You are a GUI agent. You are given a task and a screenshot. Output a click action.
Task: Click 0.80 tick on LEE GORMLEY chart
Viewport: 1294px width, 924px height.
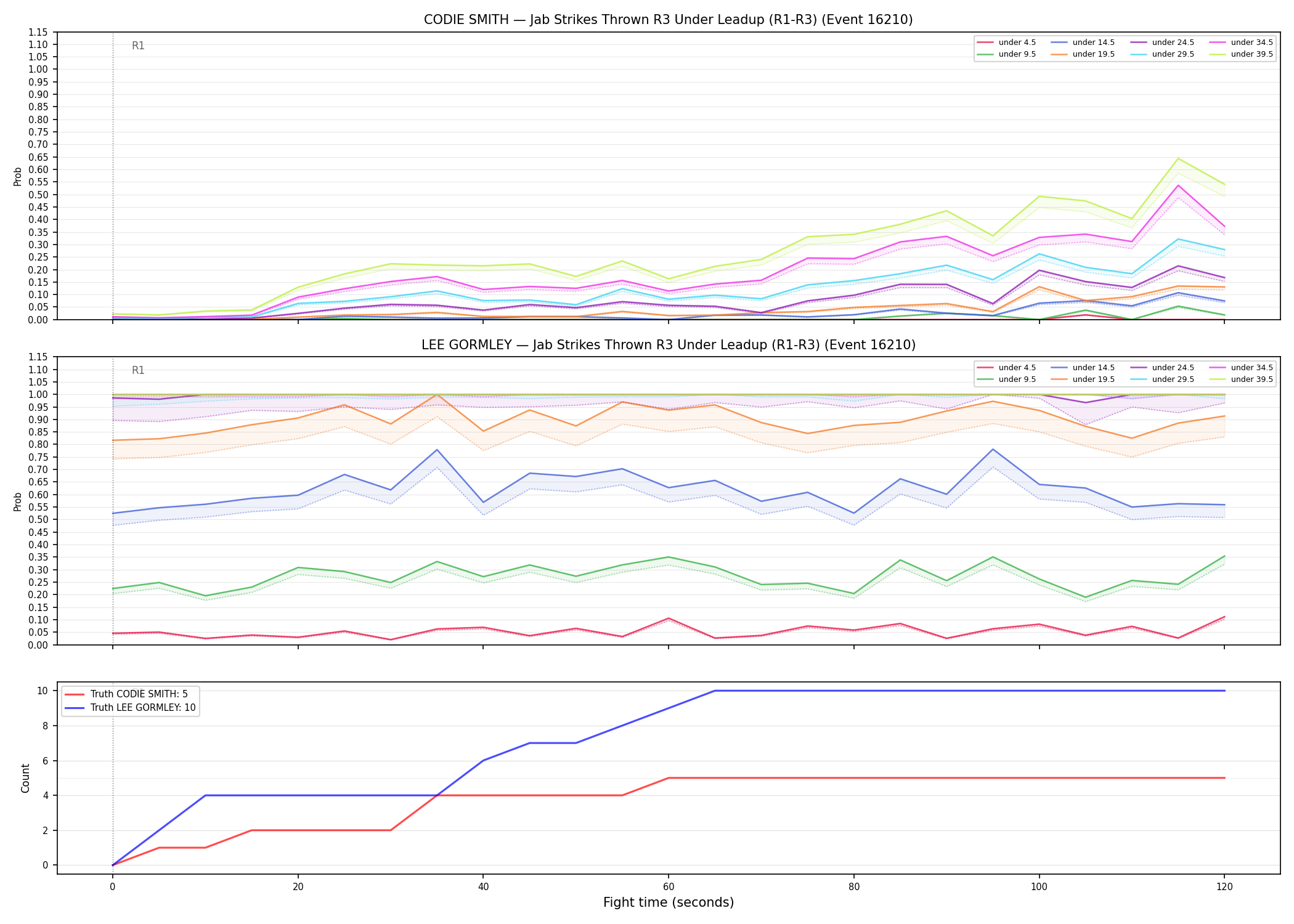pyautogui.click(x=38, y=445)
